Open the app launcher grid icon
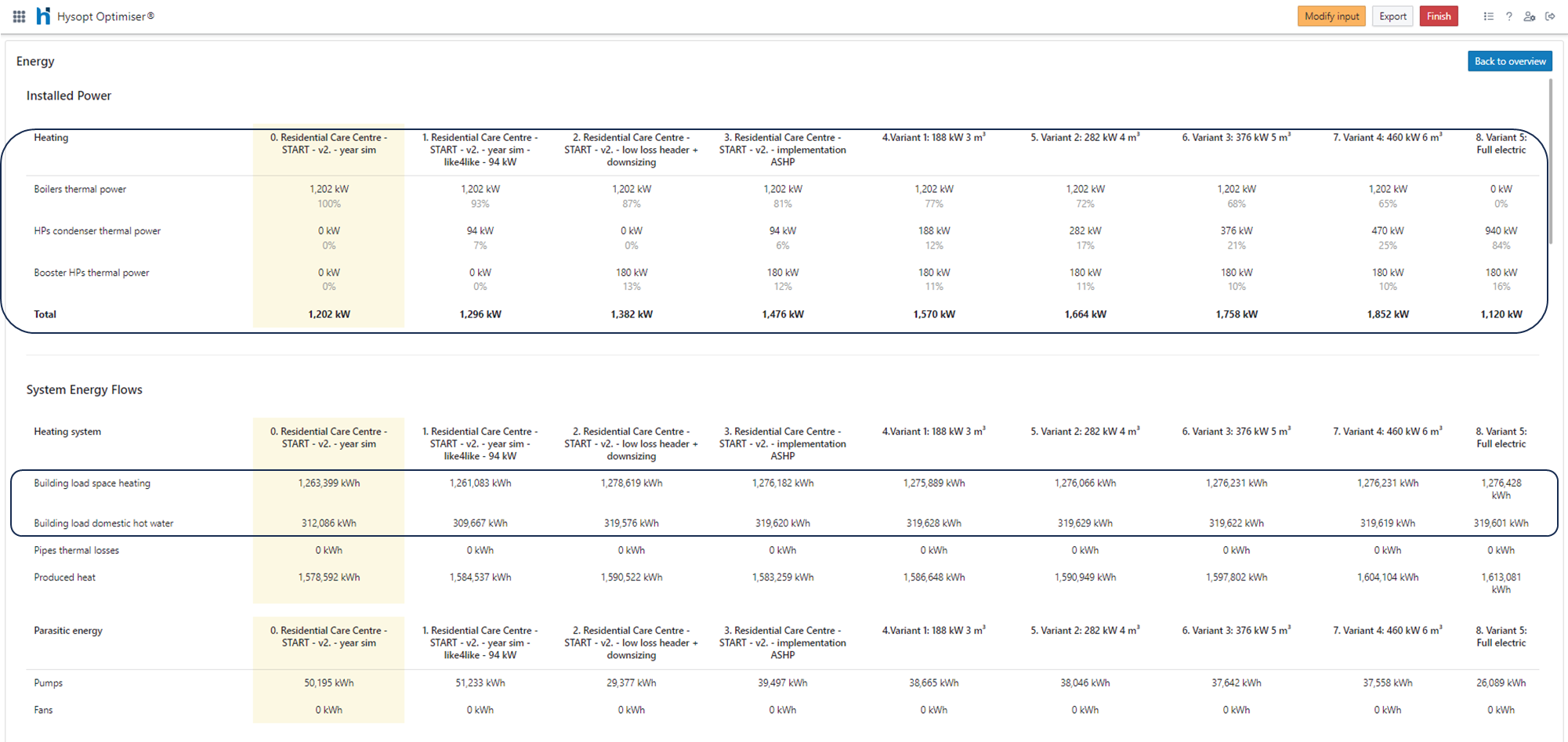Screen dimensions: 1568x742 (19, 16)
